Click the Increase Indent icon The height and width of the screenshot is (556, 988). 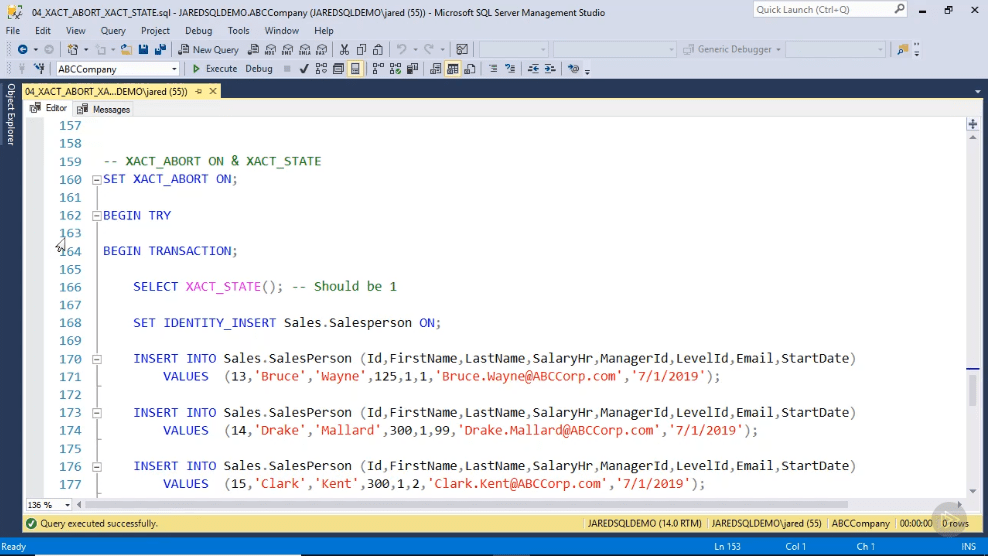pos(549,69)
